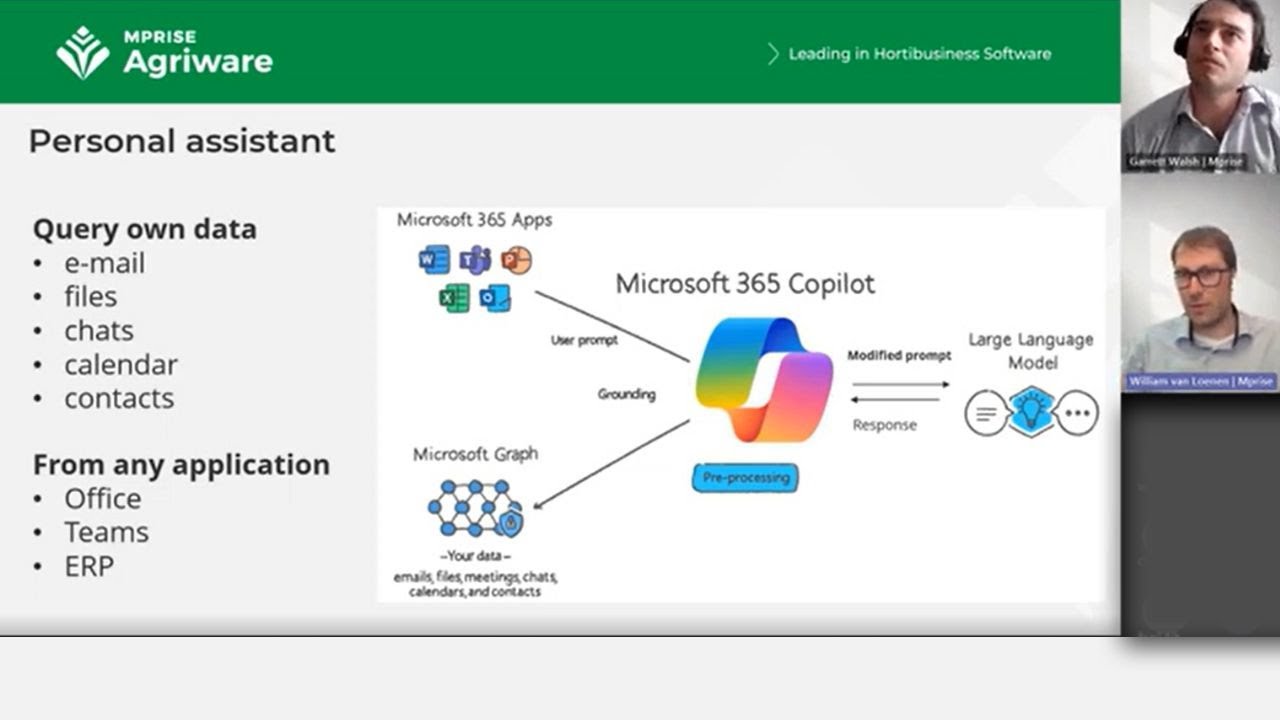Click the 'ERP' bullet

tap(89, 567)
